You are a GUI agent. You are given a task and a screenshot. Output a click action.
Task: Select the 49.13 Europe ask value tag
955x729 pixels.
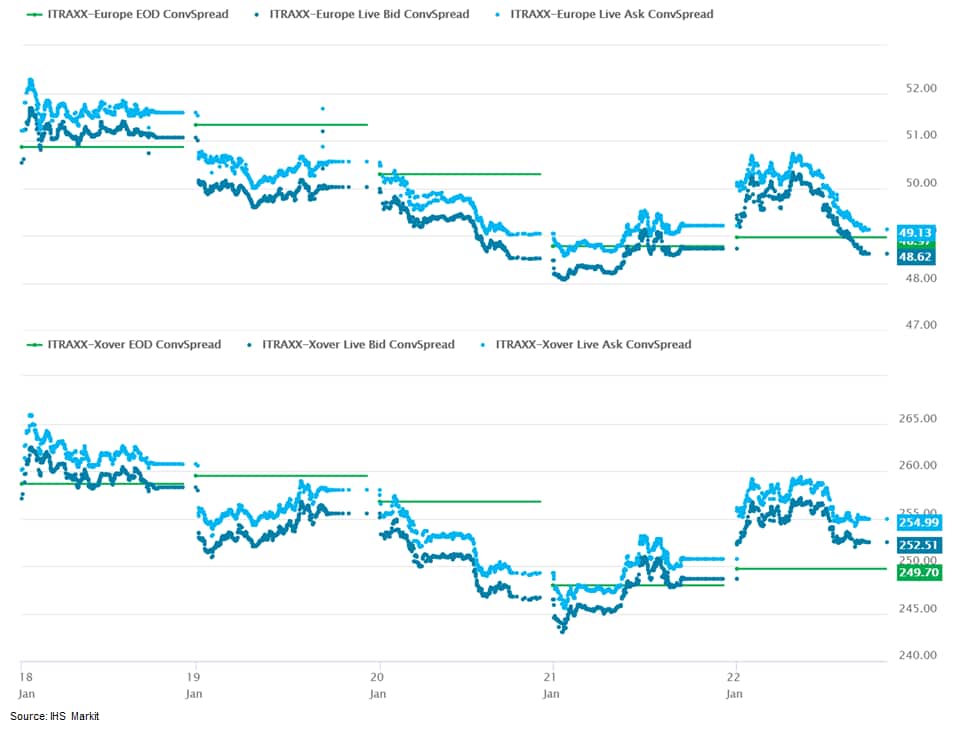point(916,232)
